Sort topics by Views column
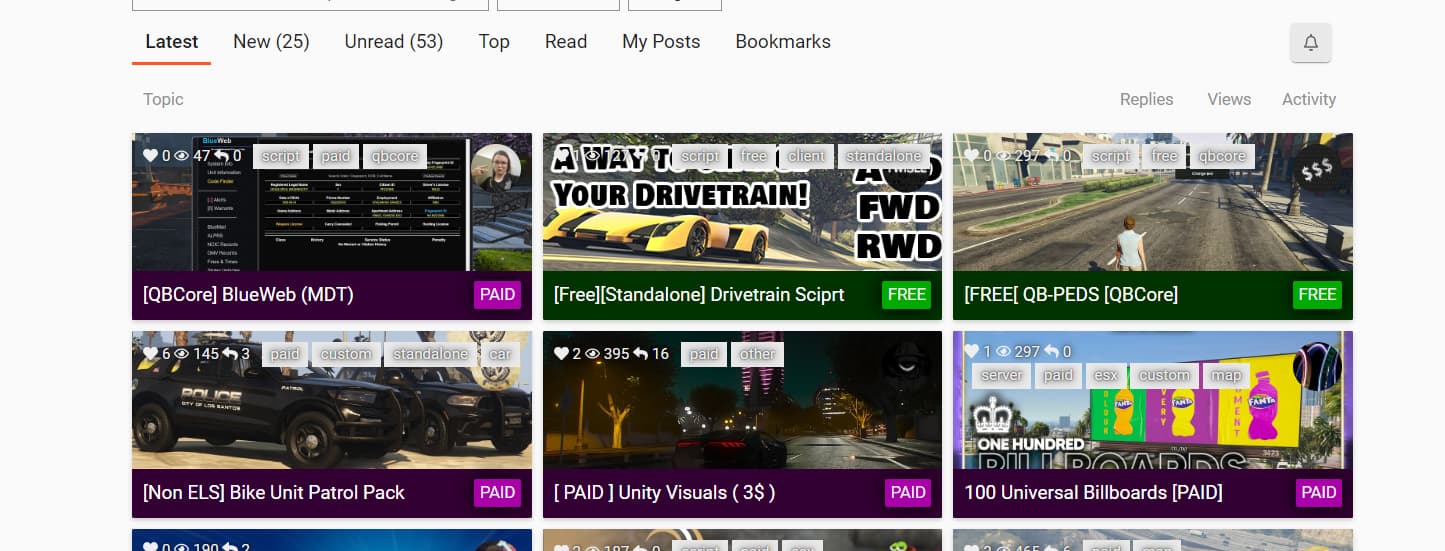Image resolution: width=1445 pixels, height=551 pixels. (x=1229, y=99)
